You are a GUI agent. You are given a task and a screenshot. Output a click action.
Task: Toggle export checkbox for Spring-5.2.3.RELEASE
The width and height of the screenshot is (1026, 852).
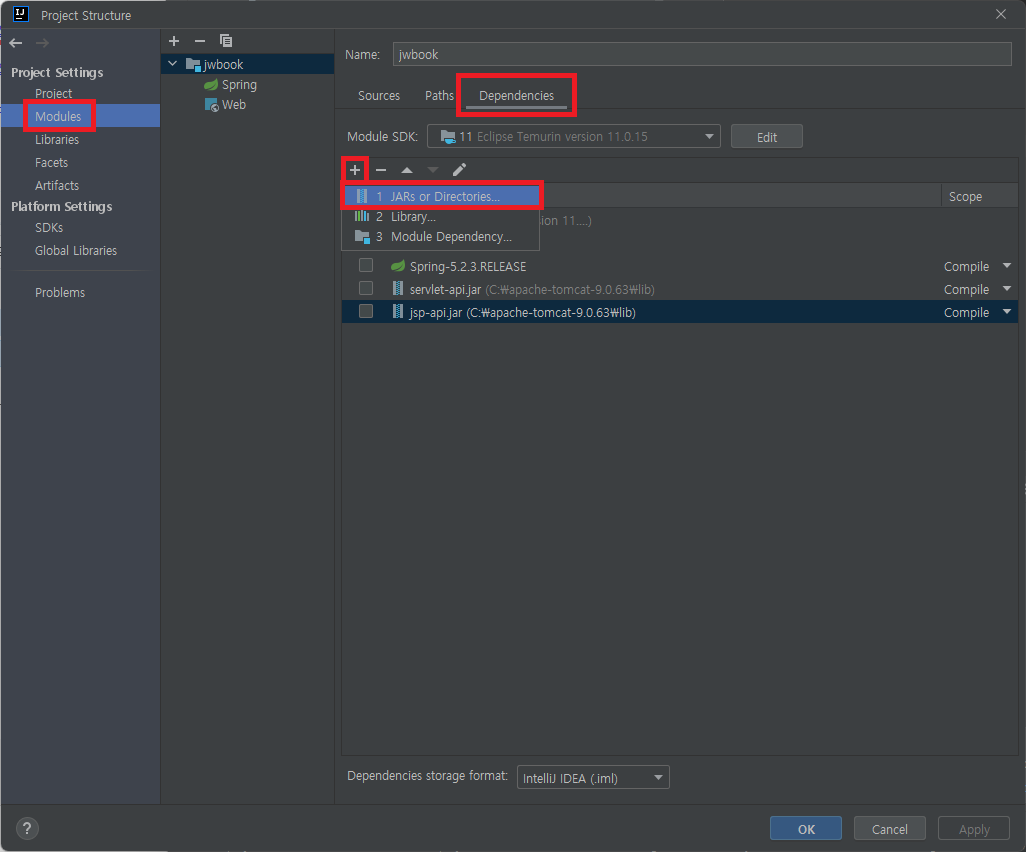pos(366,265)
